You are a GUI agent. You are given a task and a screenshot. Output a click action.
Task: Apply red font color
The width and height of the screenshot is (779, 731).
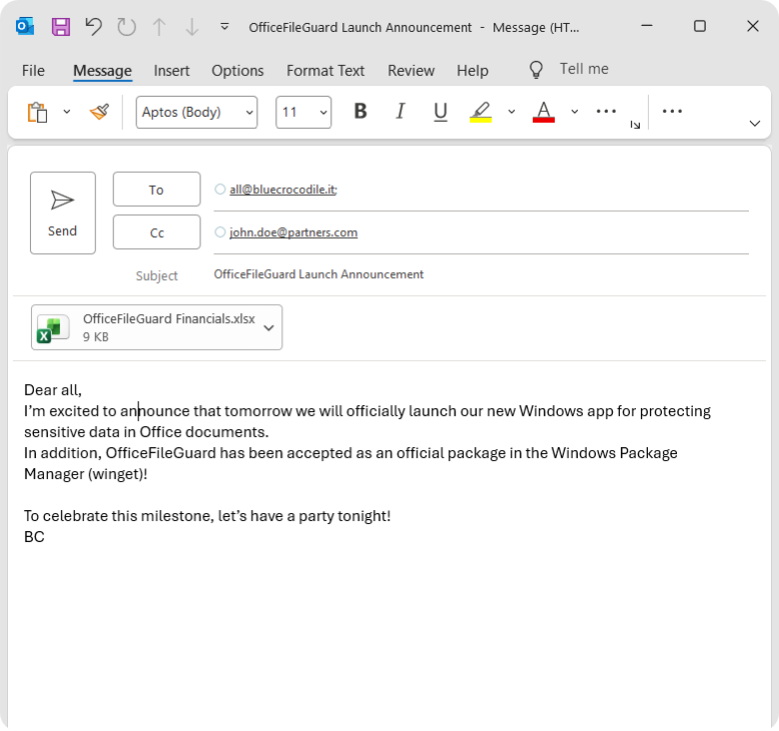click(x=544, y=112)
